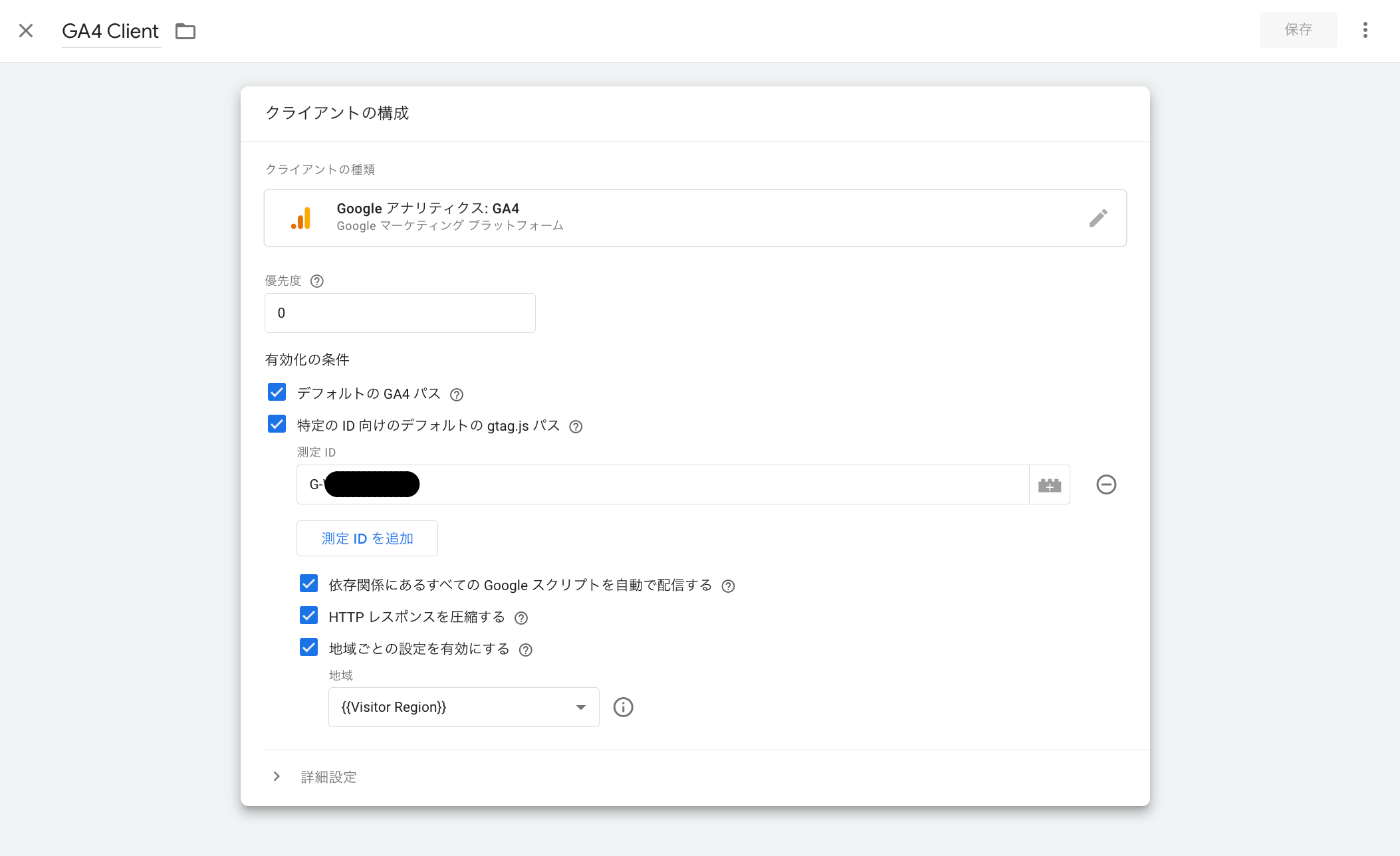Edit the client type with the pencil icon

(1098, 218)
